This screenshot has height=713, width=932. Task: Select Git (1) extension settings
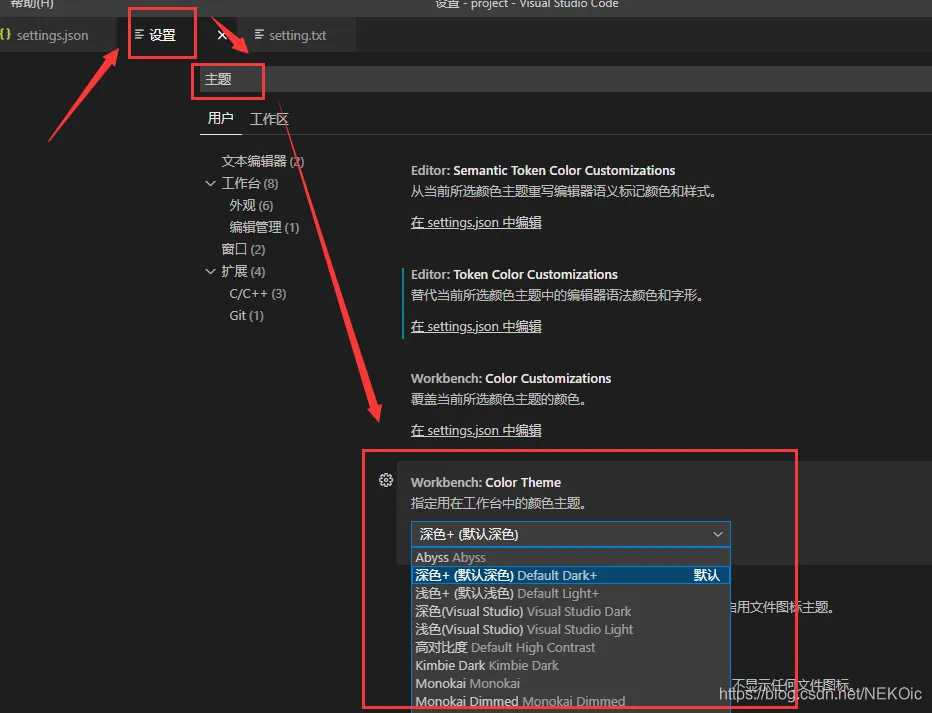[x=246, y=316]
